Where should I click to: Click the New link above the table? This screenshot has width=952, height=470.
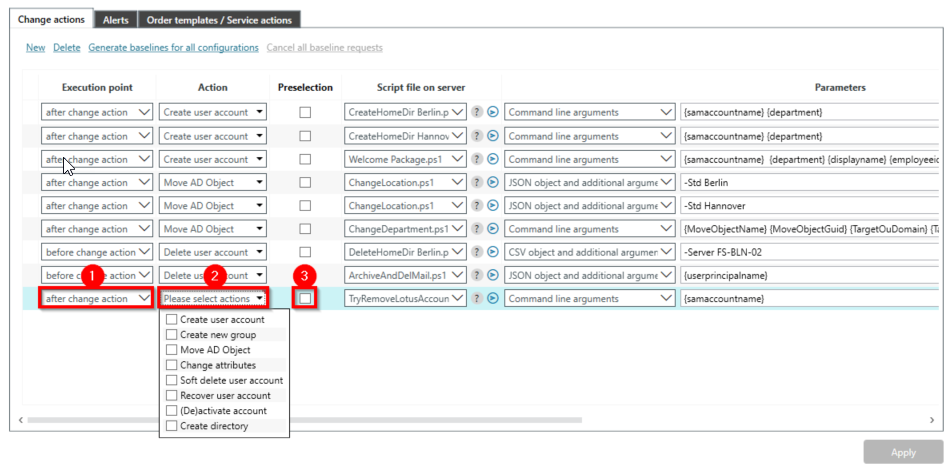35,47
